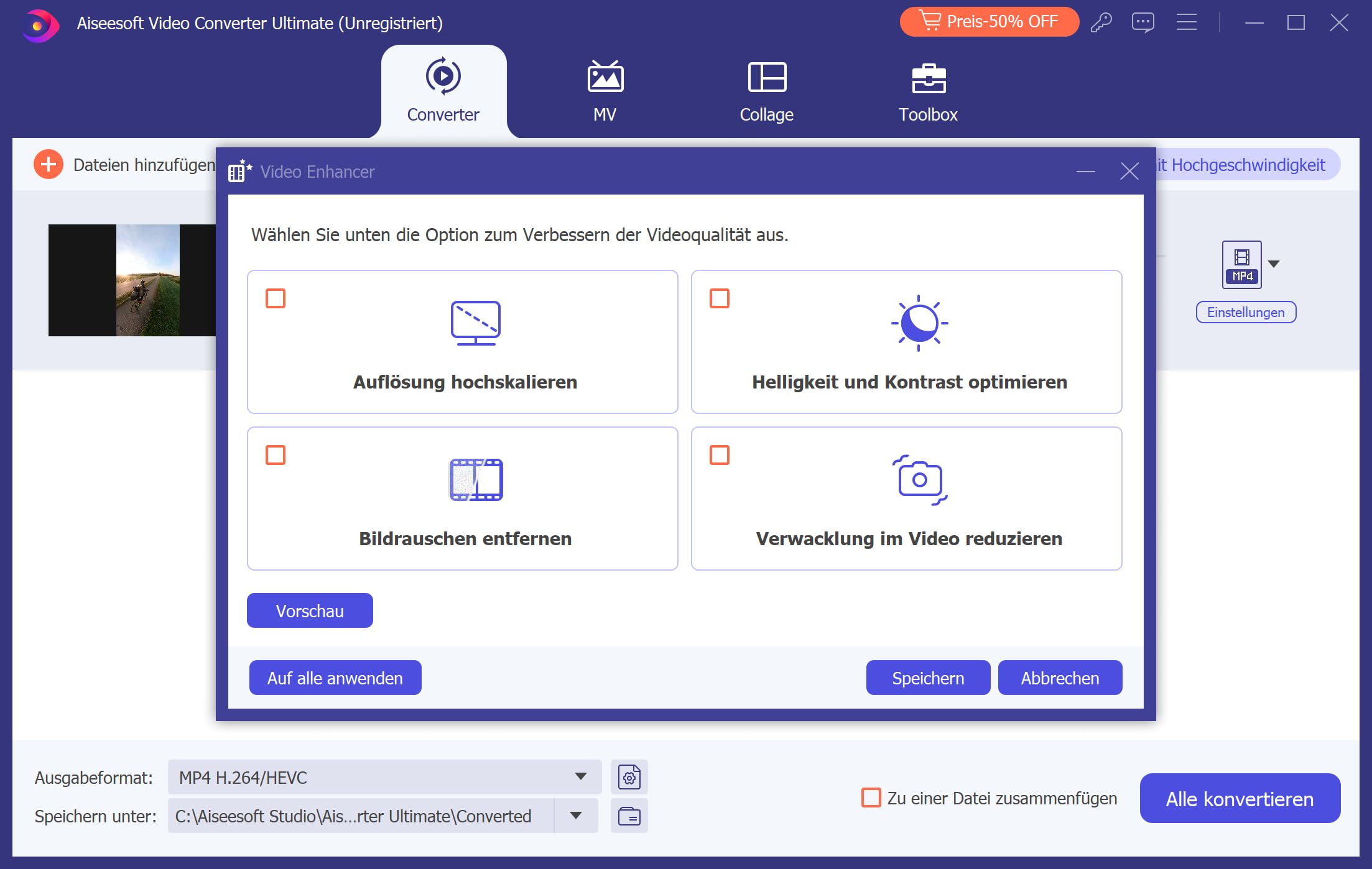The image size is (1372, 869).
Task: Enable Helligkeit und Kontrast optimieren checkbox
Action: coord(720,298)
